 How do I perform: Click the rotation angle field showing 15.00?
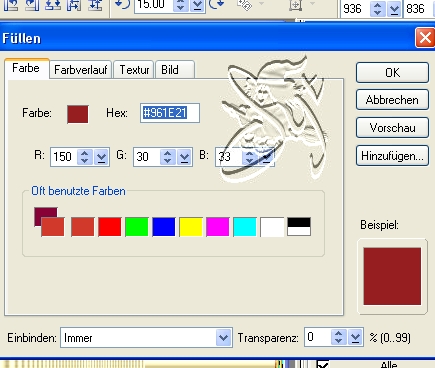pos(154,5)
